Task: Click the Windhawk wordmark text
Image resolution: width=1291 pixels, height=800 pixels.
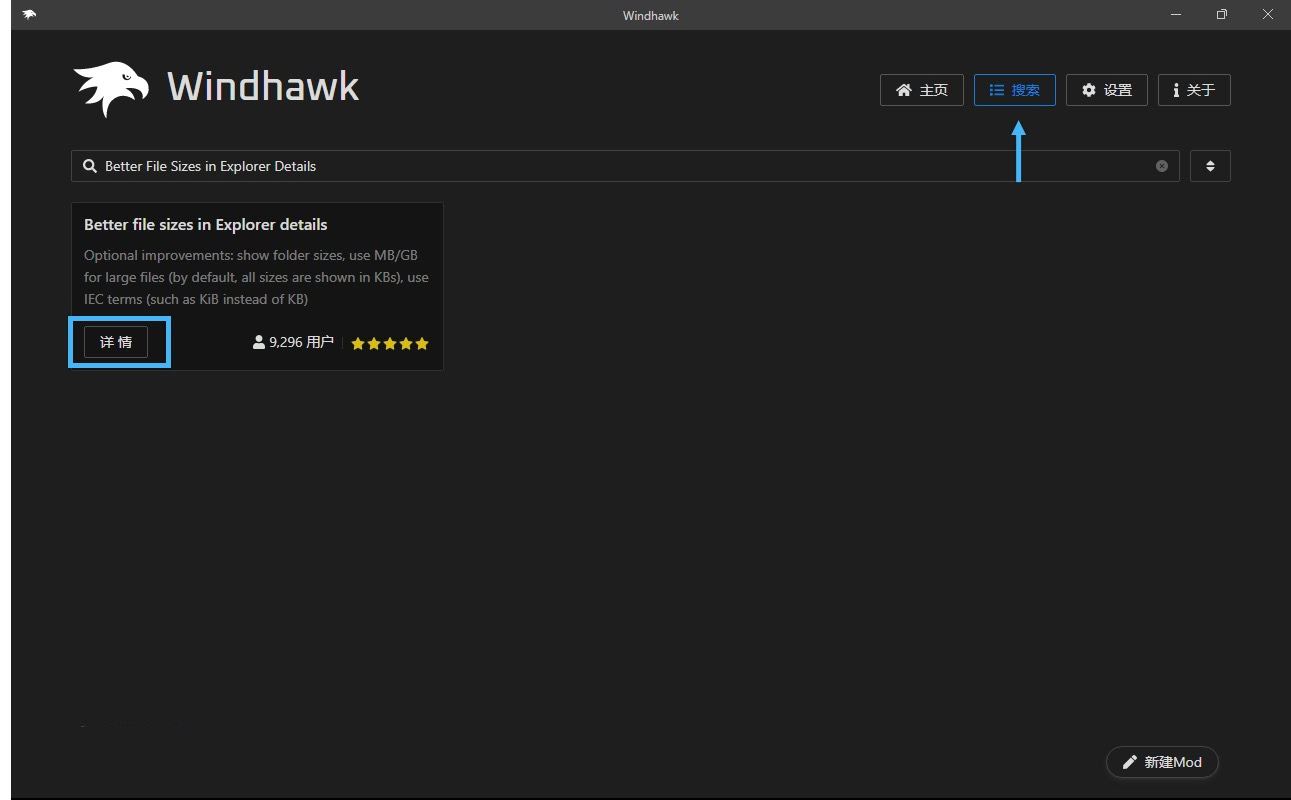Action: click(x=263, y=87)
